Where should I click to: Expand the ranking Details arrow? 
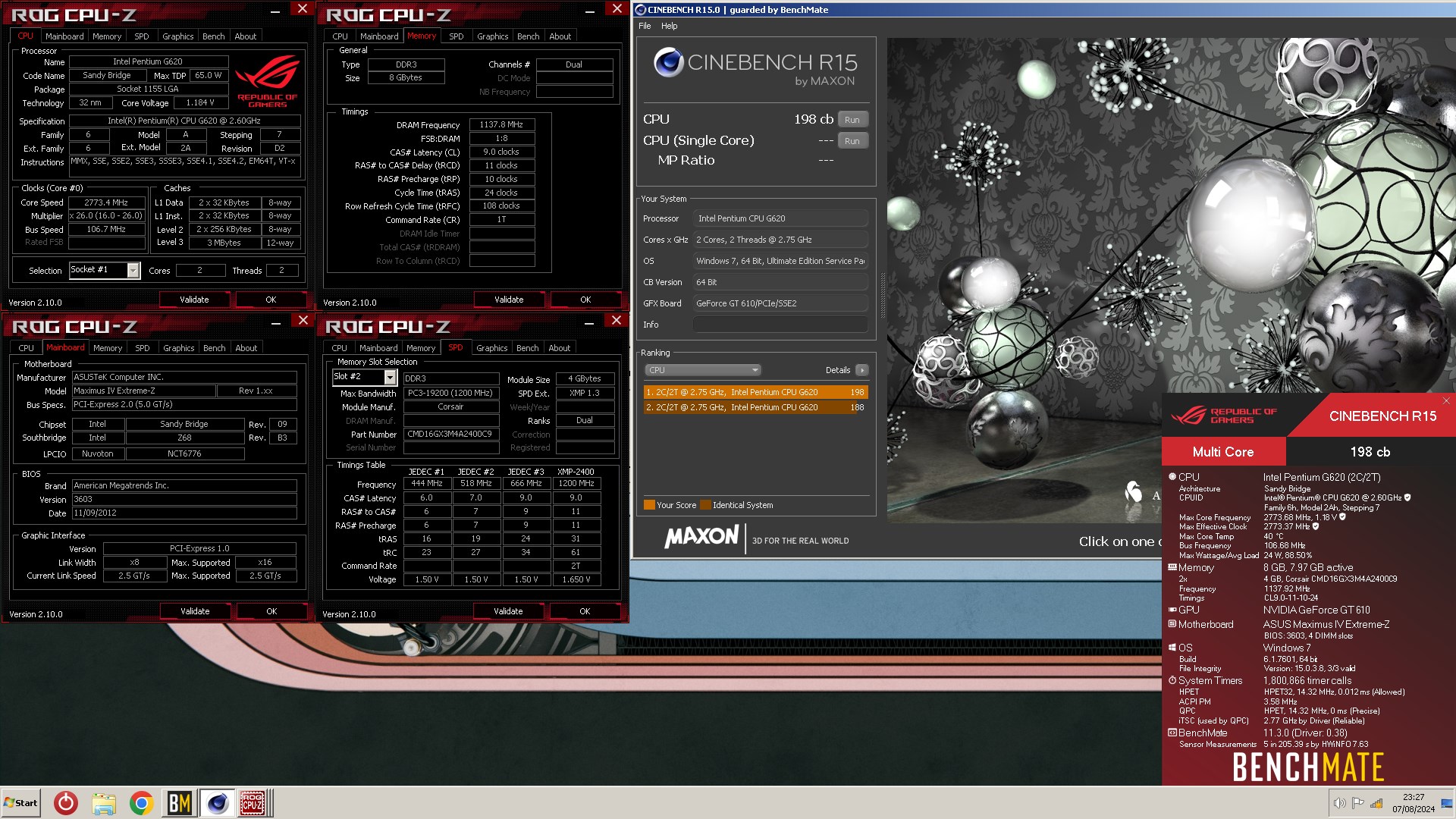coord(861,370)
